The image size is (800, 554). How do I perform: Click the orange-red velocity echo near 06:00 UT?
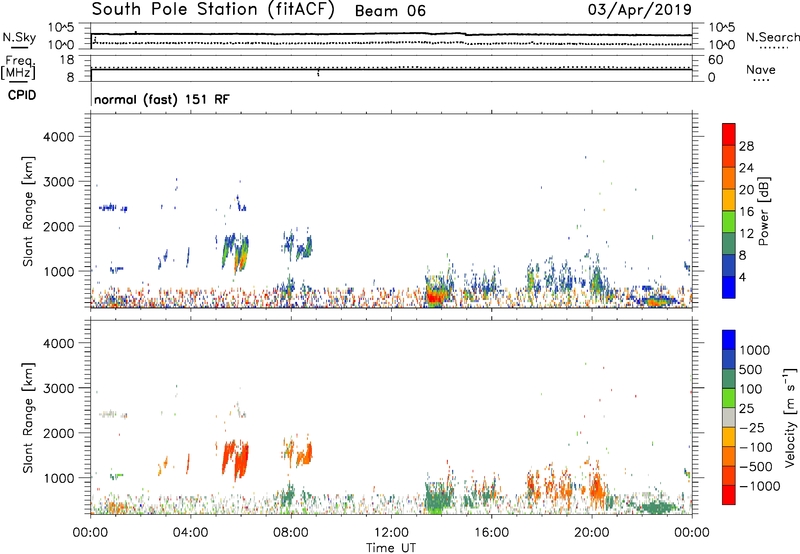(240, 461)
